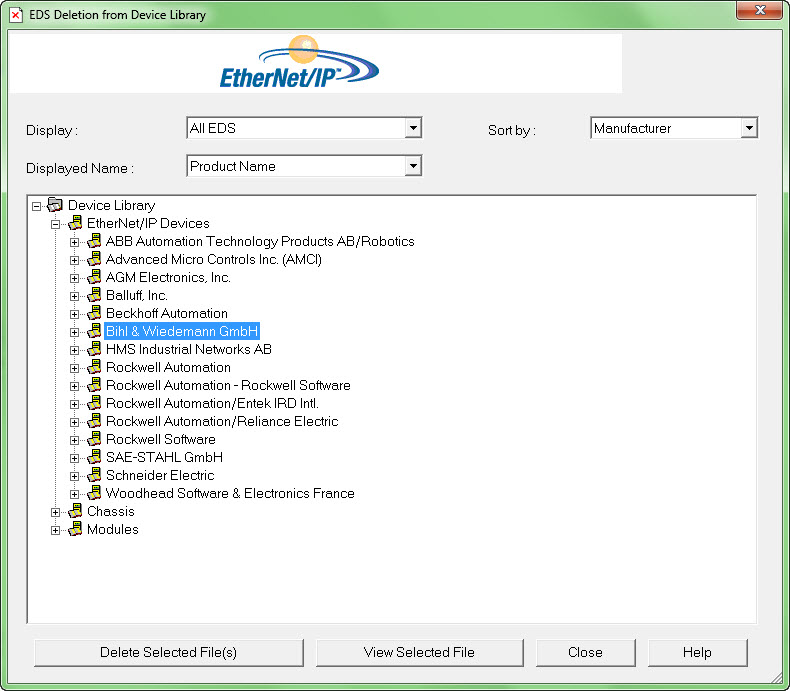The width and height of the screenshot is (790, 691).
Task: Open the Sort by Manufacturer dropdown
Action: click(749, 128)
